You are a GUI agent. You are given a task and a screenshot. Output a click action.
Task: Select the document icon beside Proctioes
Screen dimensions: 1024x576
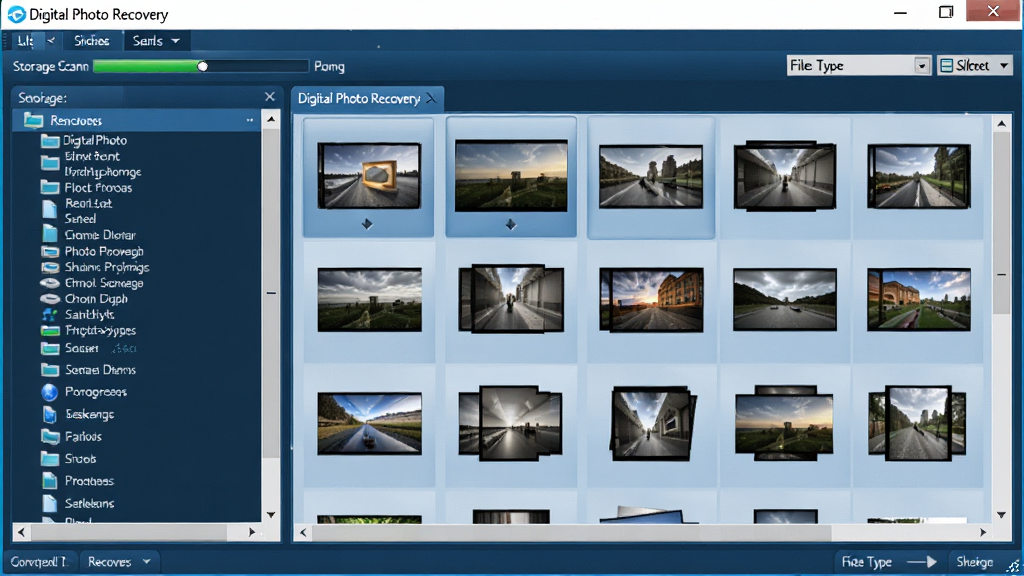[50, 481]
